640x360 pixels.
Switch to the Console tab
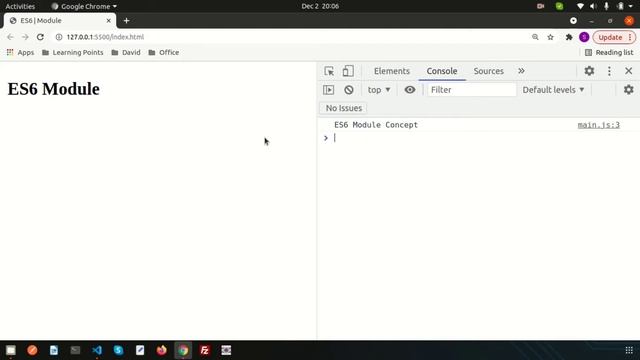pos(442,71)
